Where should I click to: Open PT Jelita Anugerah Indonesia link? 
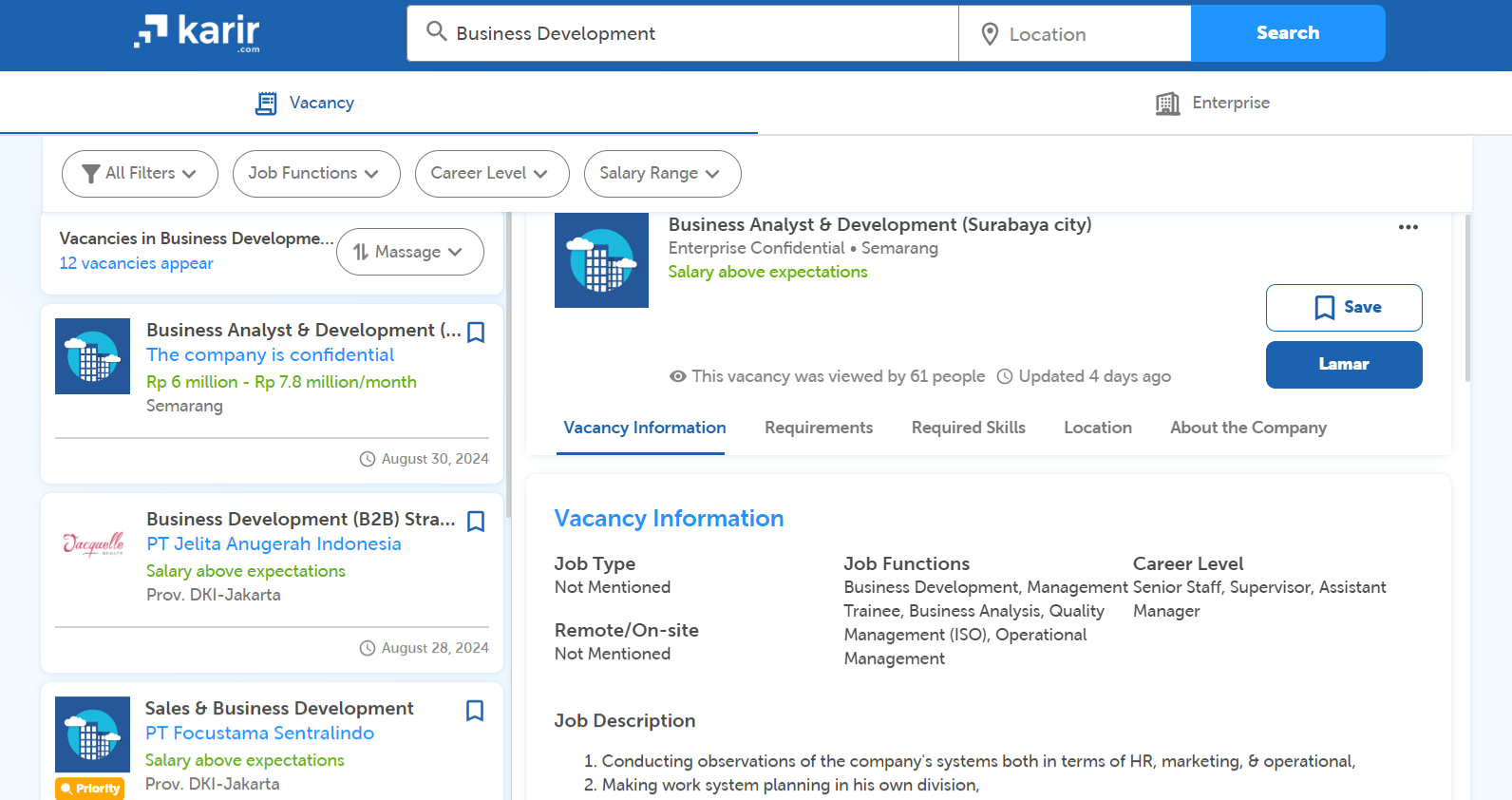point(274,543)
